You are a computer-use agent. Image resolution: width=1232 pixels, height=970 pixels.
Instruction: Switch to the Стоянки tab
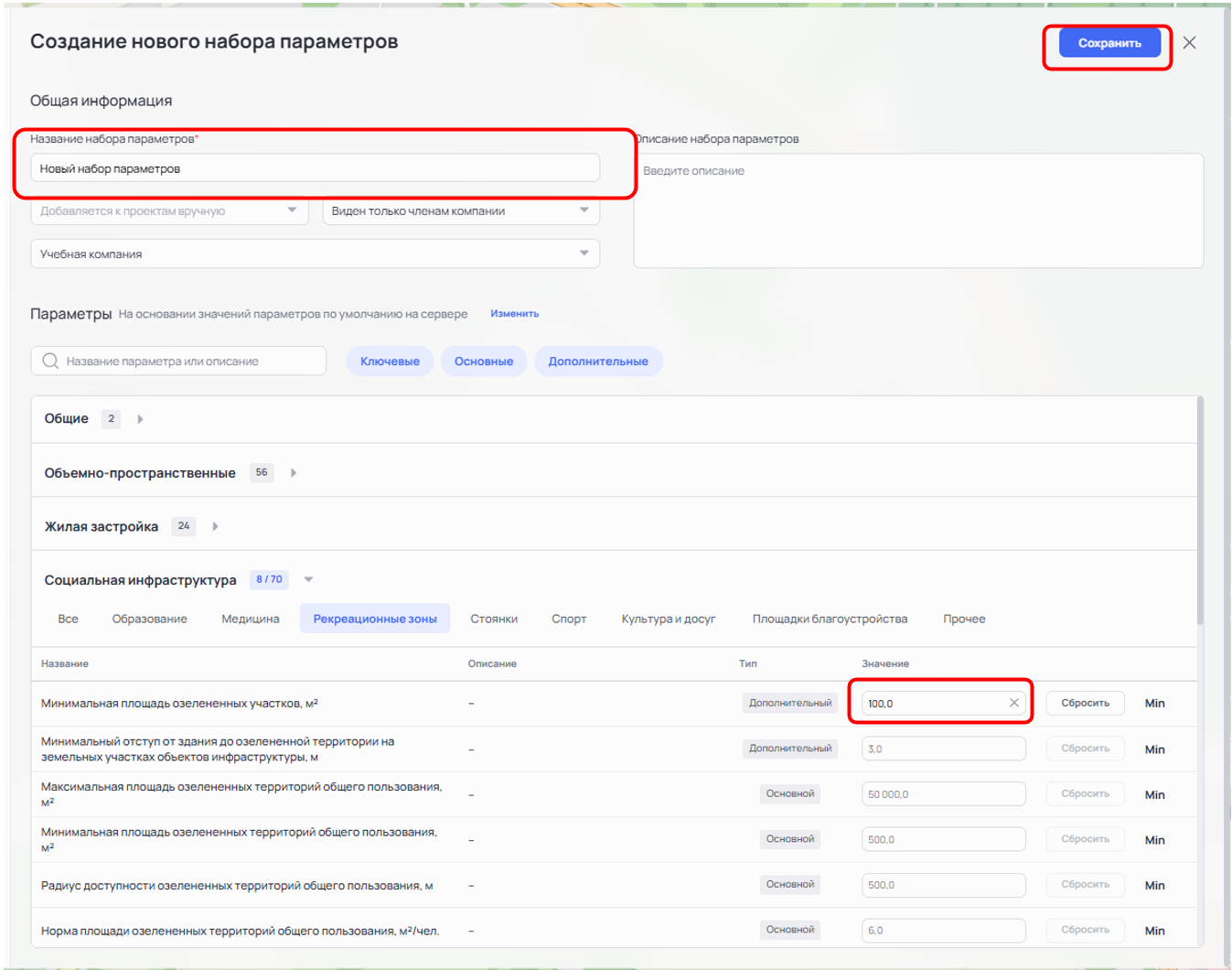point(494,619)
